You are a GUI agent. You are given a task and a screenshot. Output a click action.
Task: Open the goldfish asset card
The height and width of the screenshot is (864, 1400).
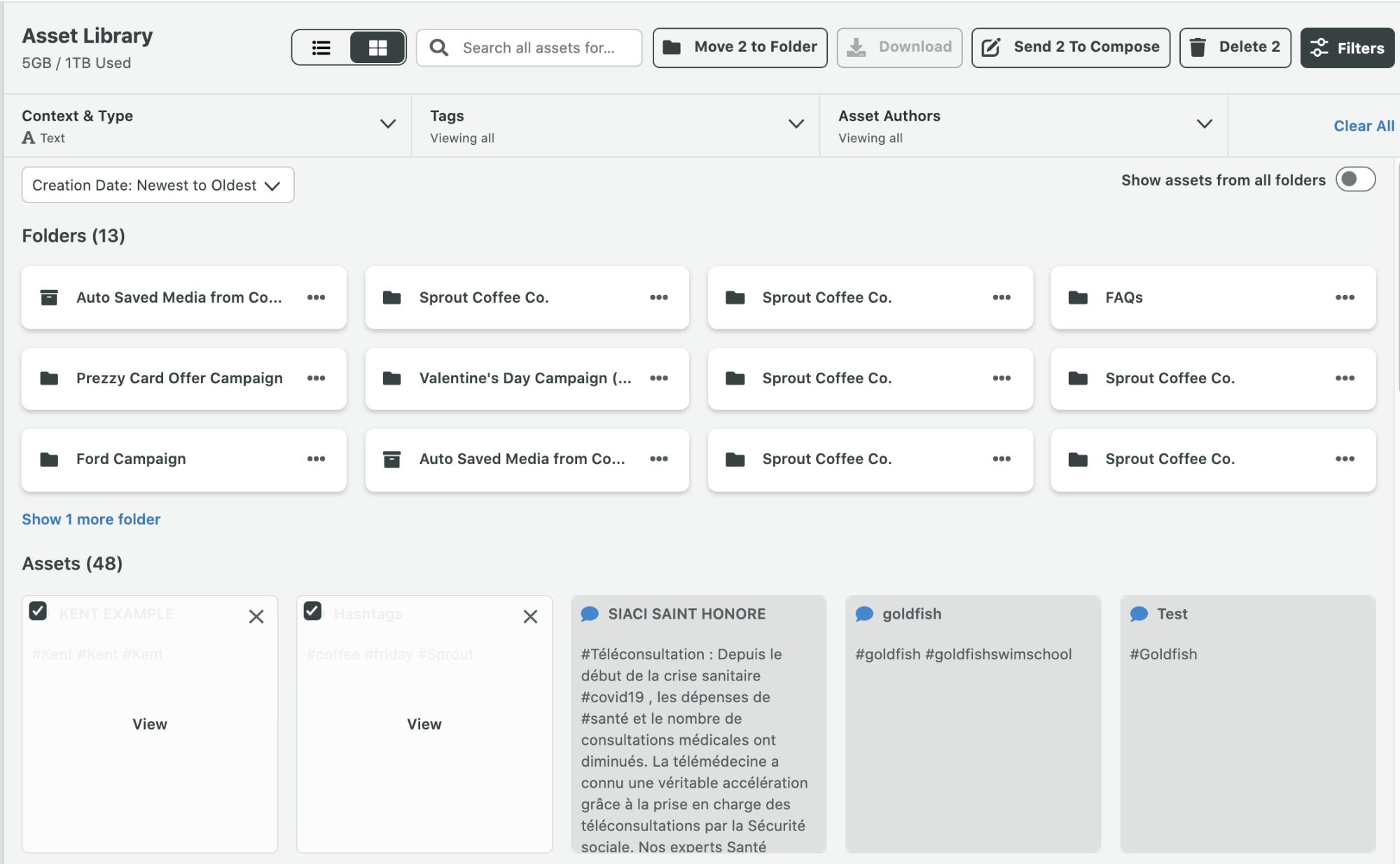point(973,724)
